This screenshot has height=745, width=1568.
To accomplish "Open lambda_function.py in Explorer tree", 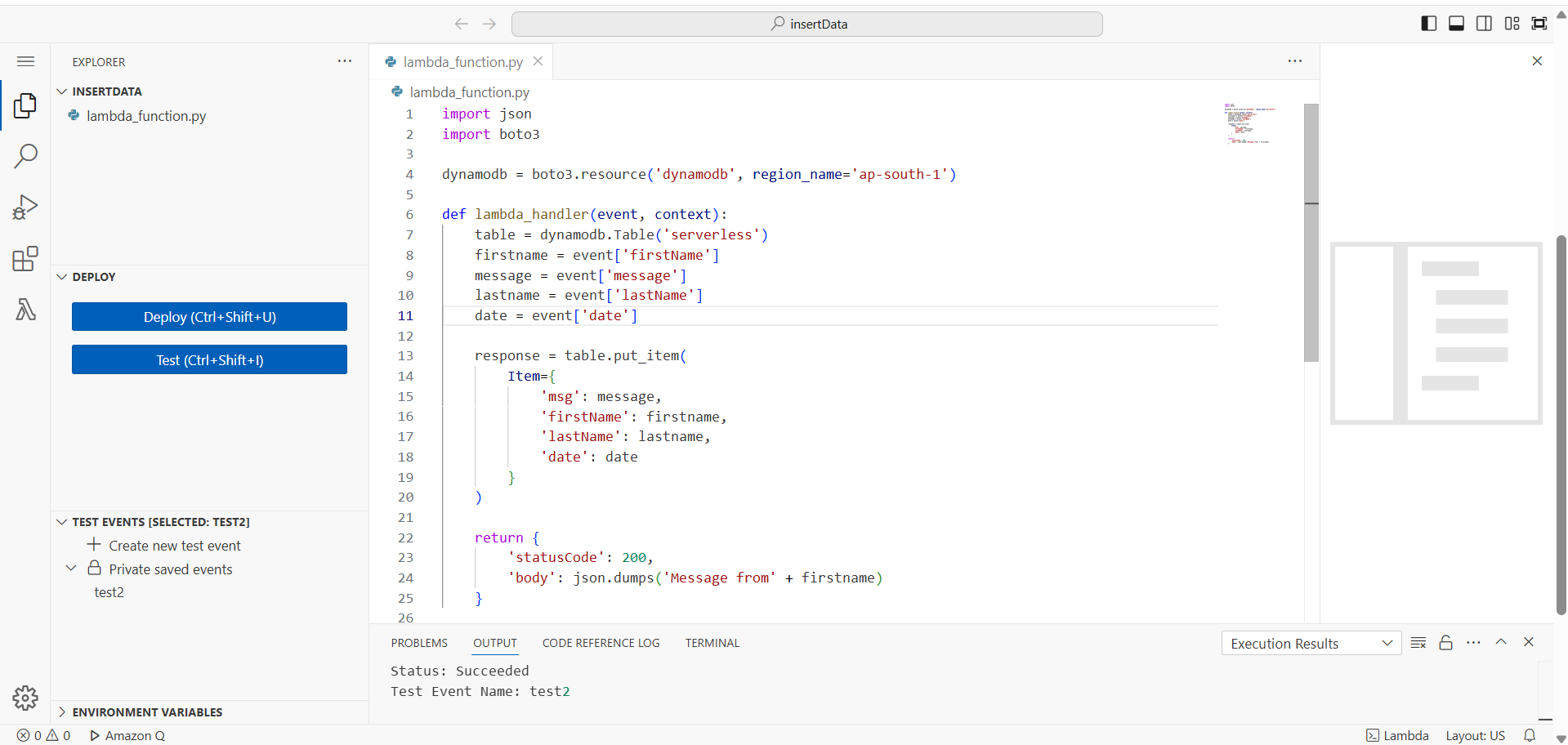I will [x=145, y=116].
